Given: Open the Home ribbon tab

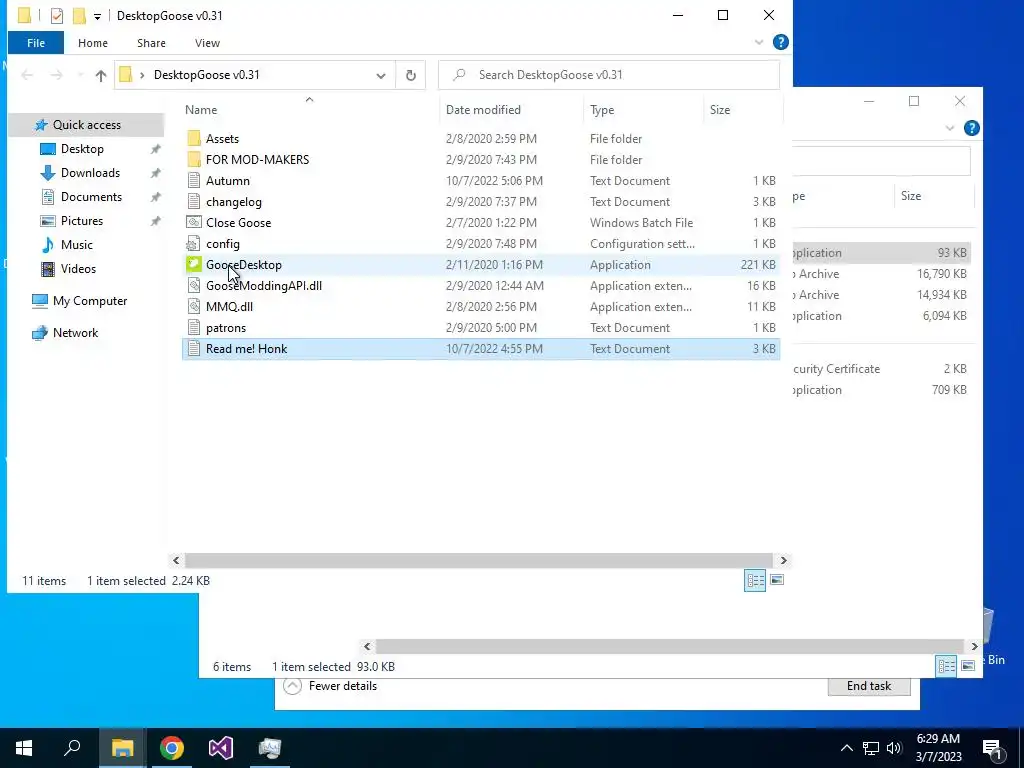Looking at the screenshot, I should 93,43.
